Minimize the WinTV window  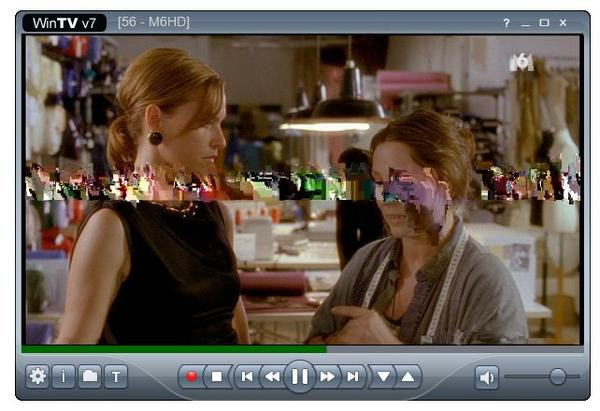(525, 23)
